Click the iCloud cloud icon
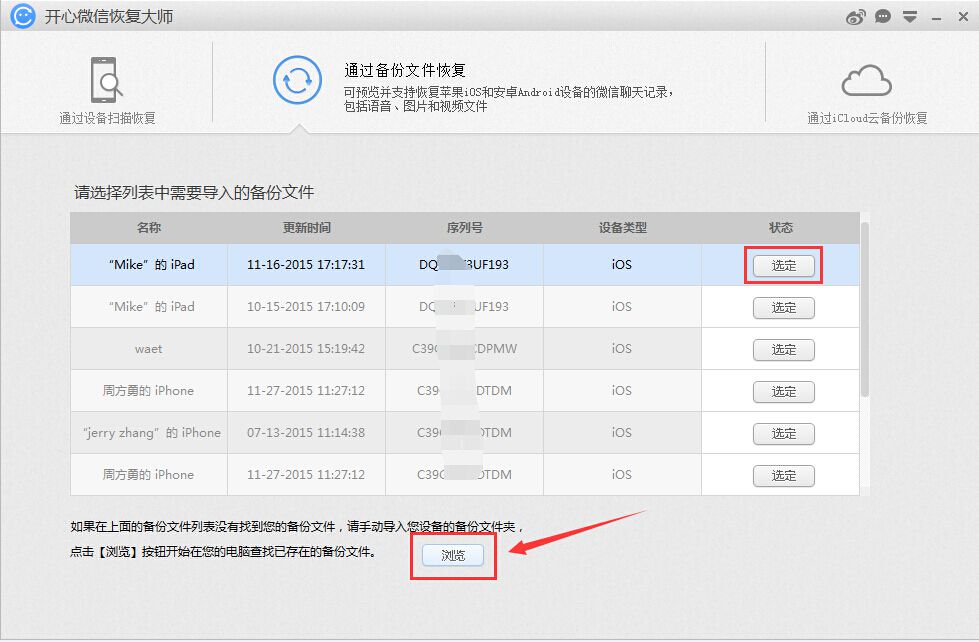The width and height of the screenshot is (979, 642). tap(866, 80)
